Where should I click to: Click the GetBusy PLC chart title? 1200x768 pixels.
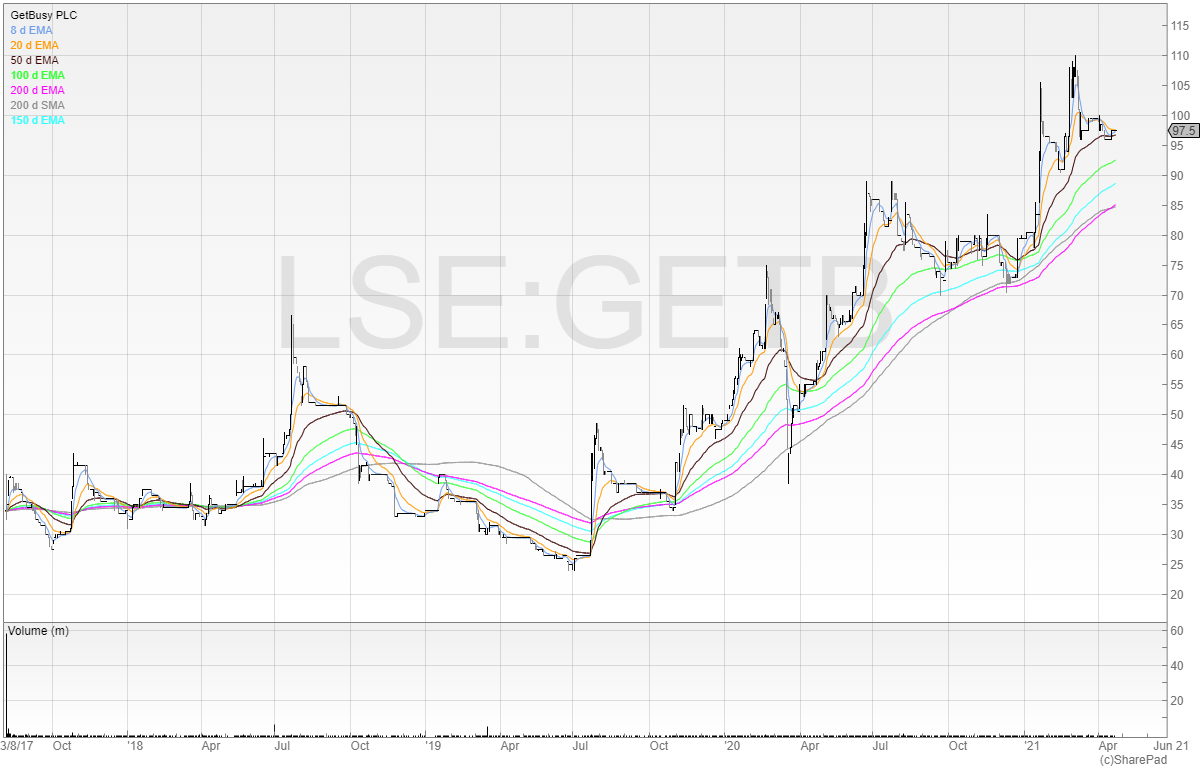pyautogui.click(x=43, y=15)
